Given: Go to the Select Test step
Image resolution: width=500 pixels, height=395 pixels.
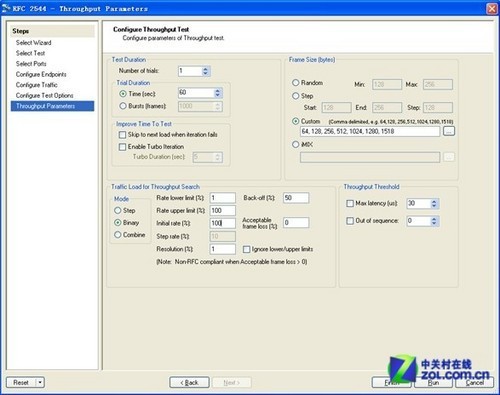Looking at the screenshot, I should point(30,53).
